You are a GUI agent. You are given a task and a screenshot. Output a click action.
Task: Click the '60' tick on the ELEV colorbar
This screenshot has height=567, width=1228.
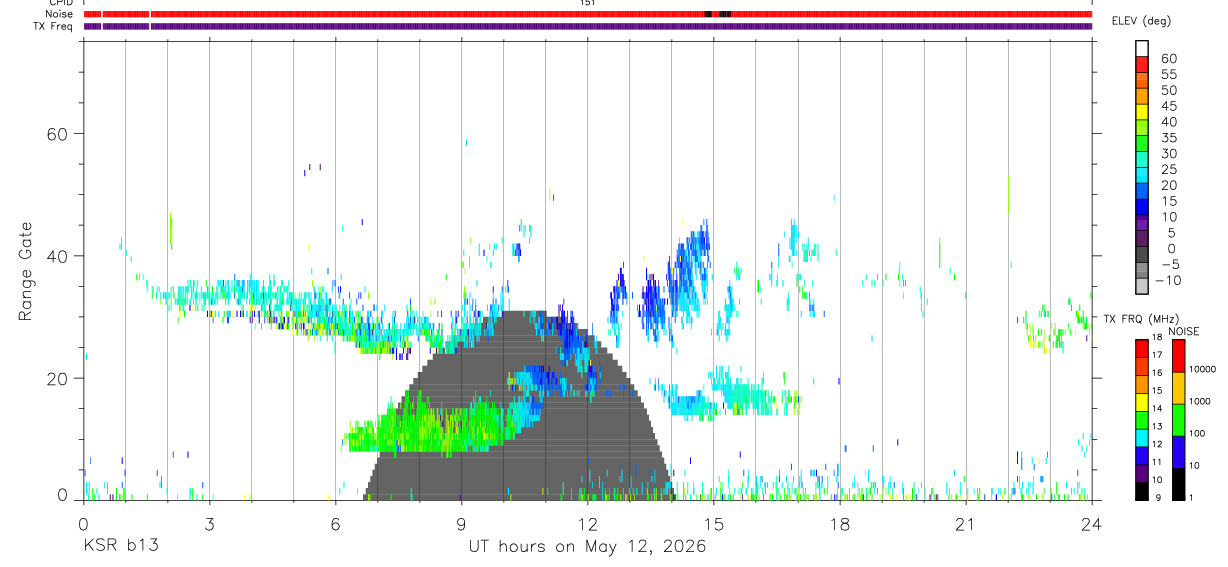[1168, 59]
